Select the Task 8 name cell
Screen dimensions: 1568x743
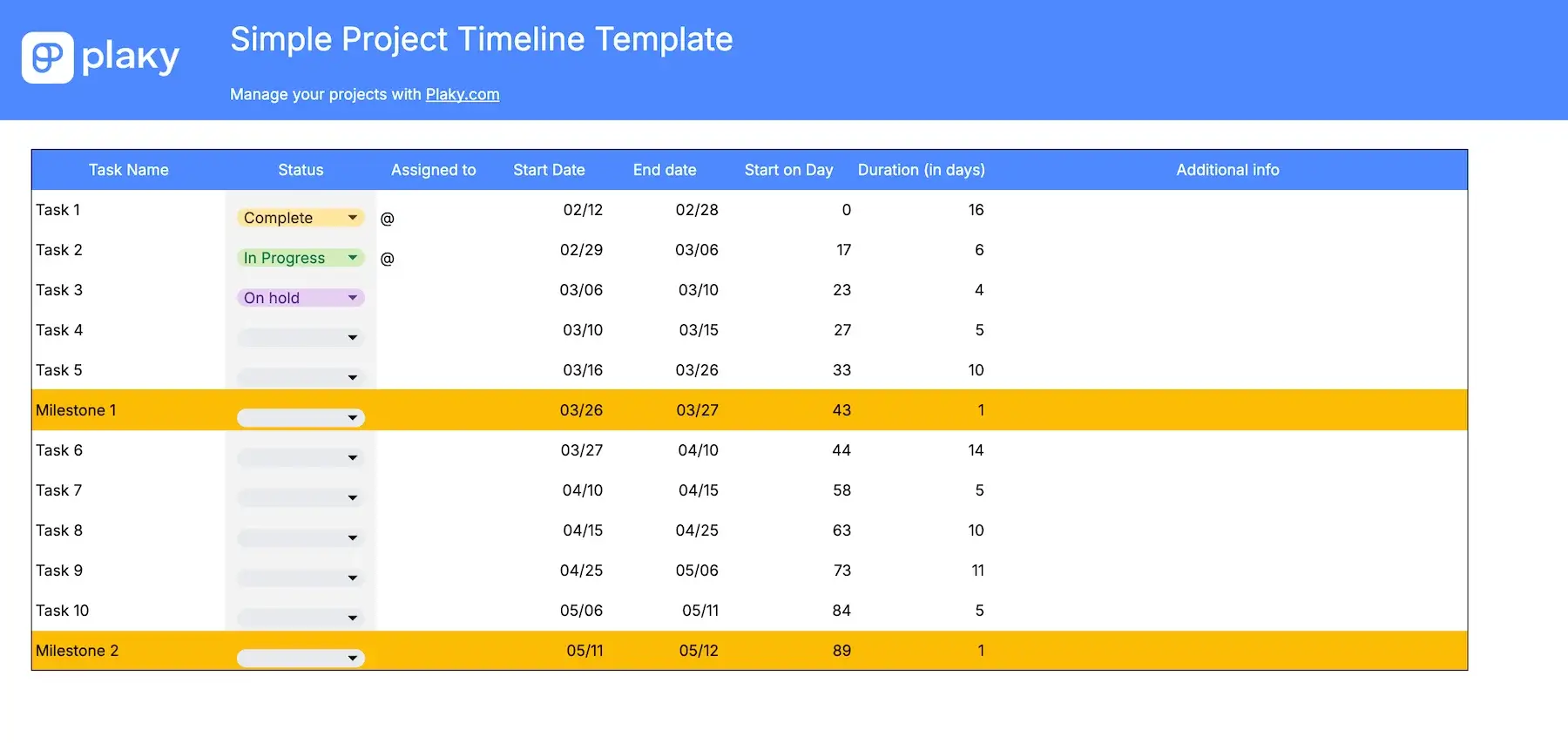pyautogui.click(x=129, y=531)
